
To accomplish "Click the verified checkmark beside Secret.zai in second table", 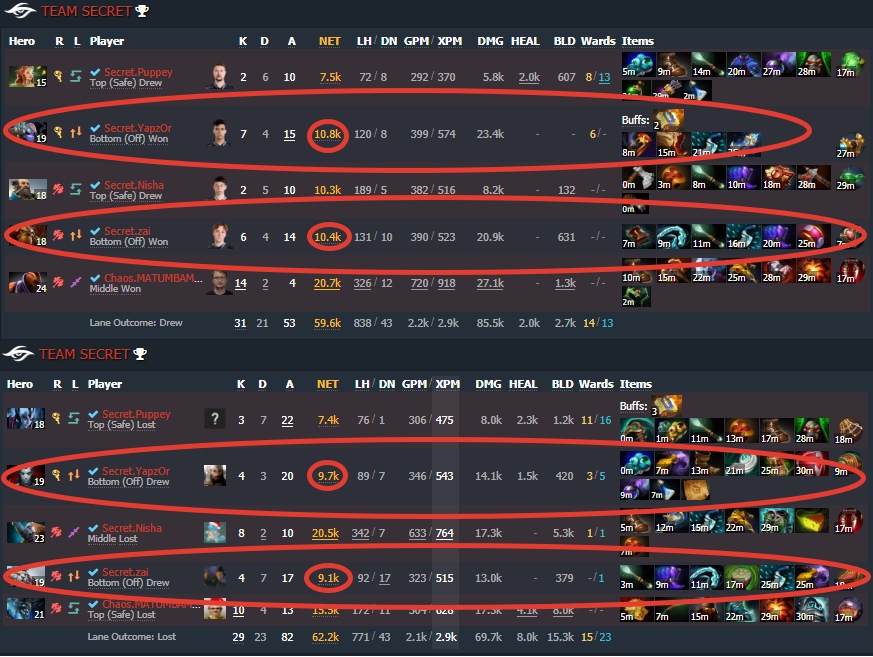I will point(93,572).
